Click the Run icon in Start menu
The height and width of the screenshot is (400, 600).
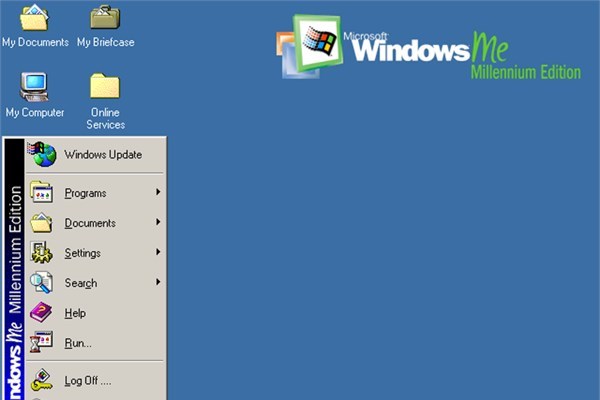41,343
